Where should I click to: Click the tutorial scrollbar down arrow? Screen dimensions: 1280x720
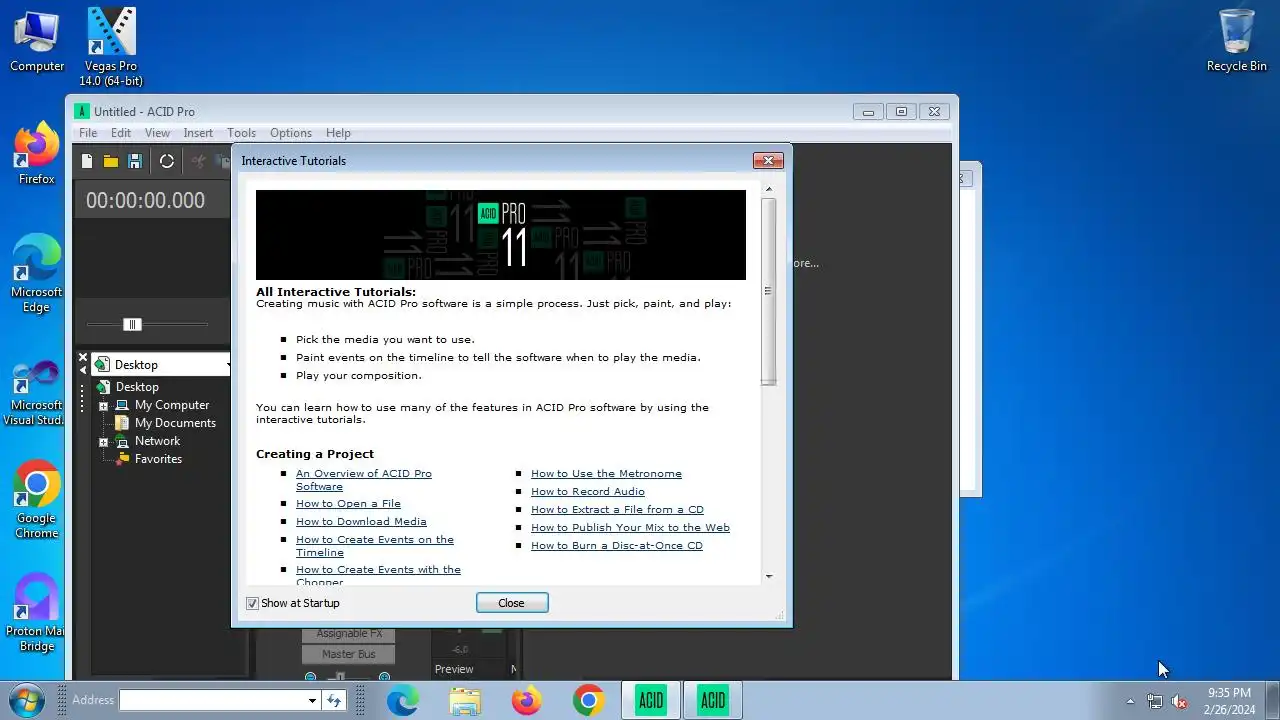768,576
